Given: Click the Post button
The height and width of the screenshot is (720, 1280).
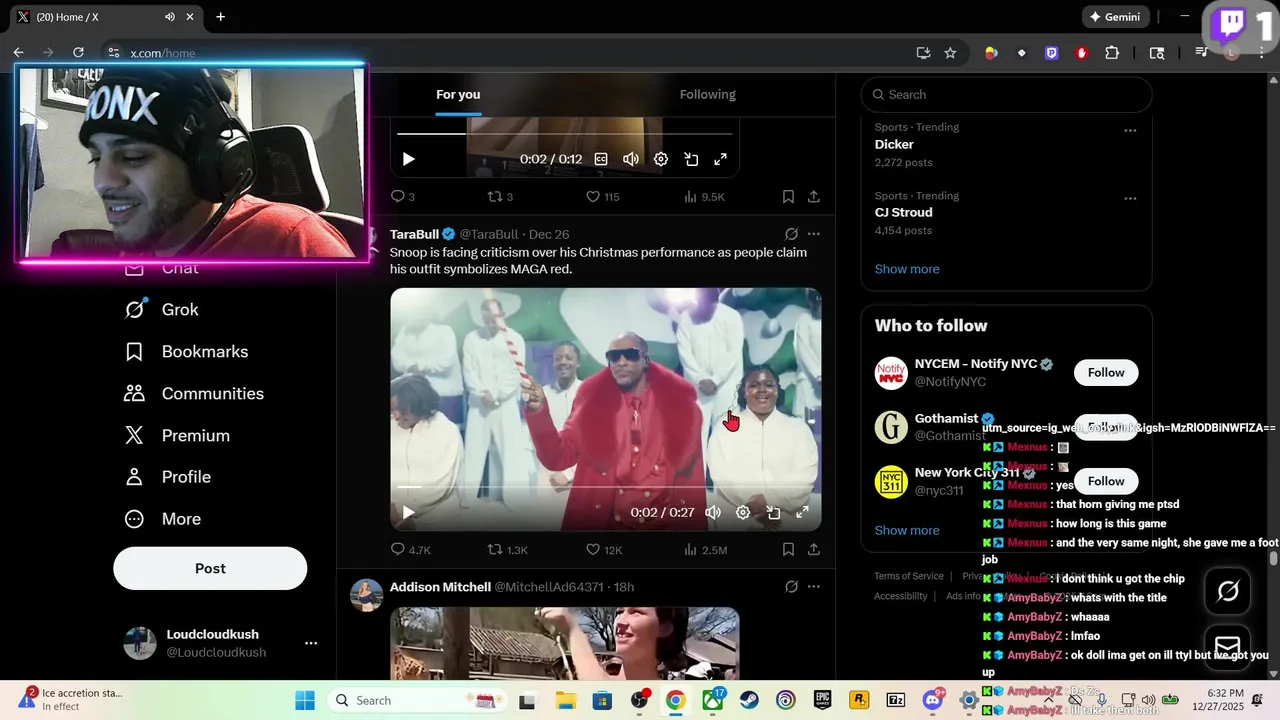Looking at the screenshot, I should [x=210, y=568].
